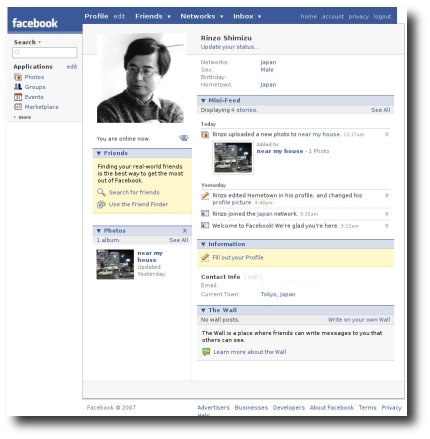Image resolution: width=430 pixels, height=439 pixels.
Task: Open the Events calendar icon
Action: 18,97
